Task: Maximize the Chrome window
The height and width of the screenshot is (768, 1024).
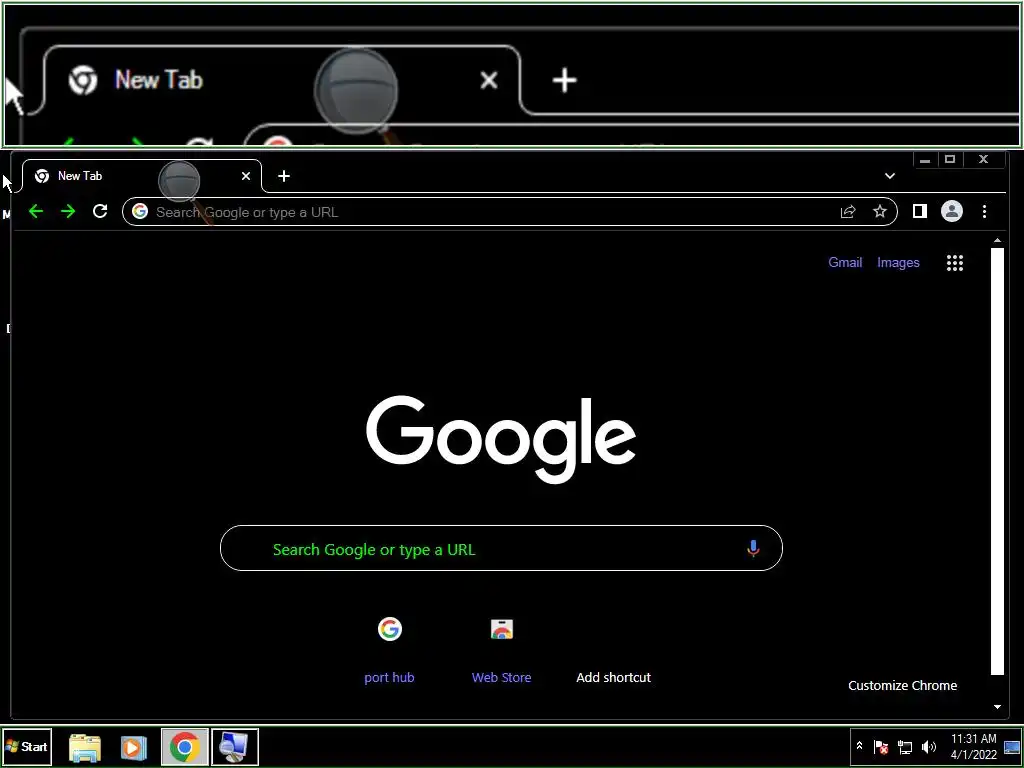Action: (x=950, y=159)
